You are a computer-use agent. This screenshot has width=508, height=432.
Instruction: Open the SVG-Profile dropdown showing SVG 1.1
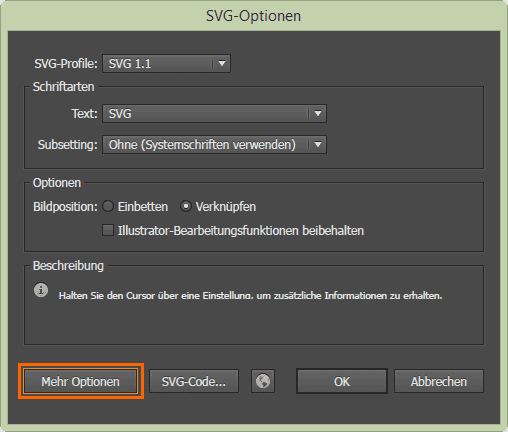click(x=166, y=63)
